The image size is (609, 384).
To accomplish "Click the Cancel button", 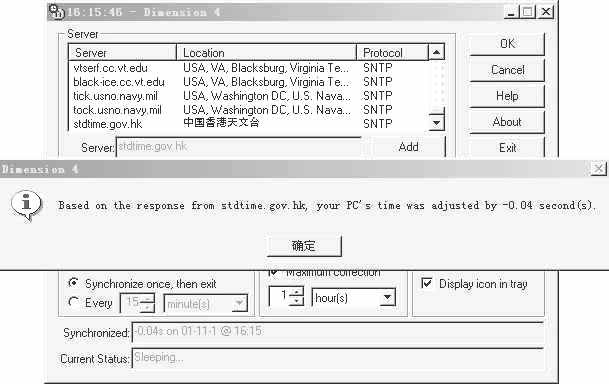I will click(x=507, y=70).
